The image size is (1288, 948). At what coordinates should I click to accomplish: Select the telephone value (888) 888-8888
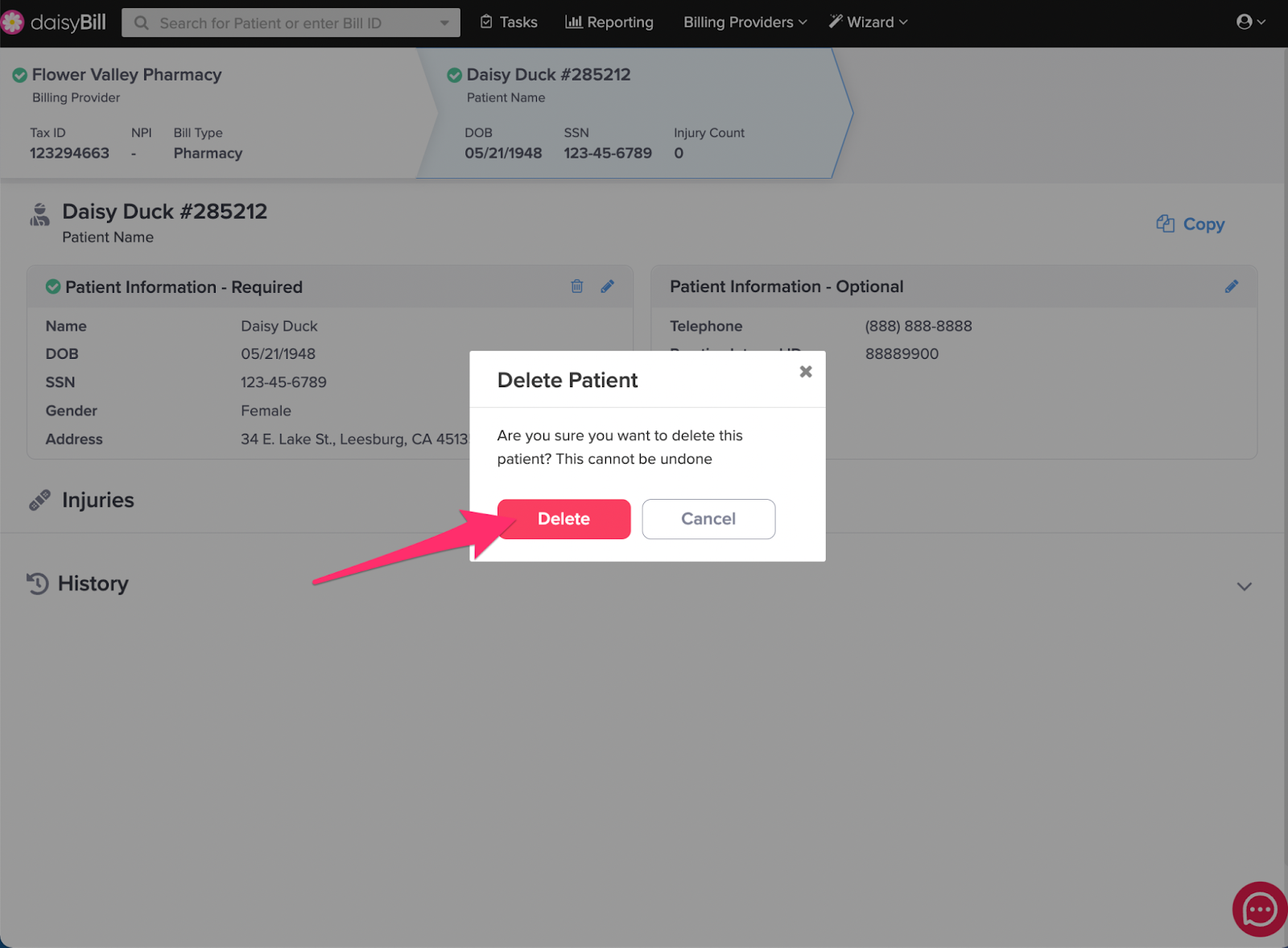point(919,326)
